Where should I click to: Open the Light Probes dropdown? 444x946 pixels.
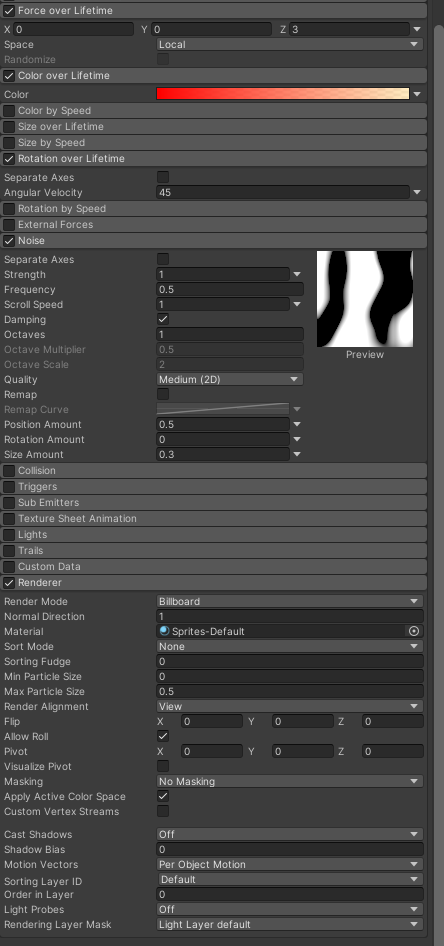(290, 909)
